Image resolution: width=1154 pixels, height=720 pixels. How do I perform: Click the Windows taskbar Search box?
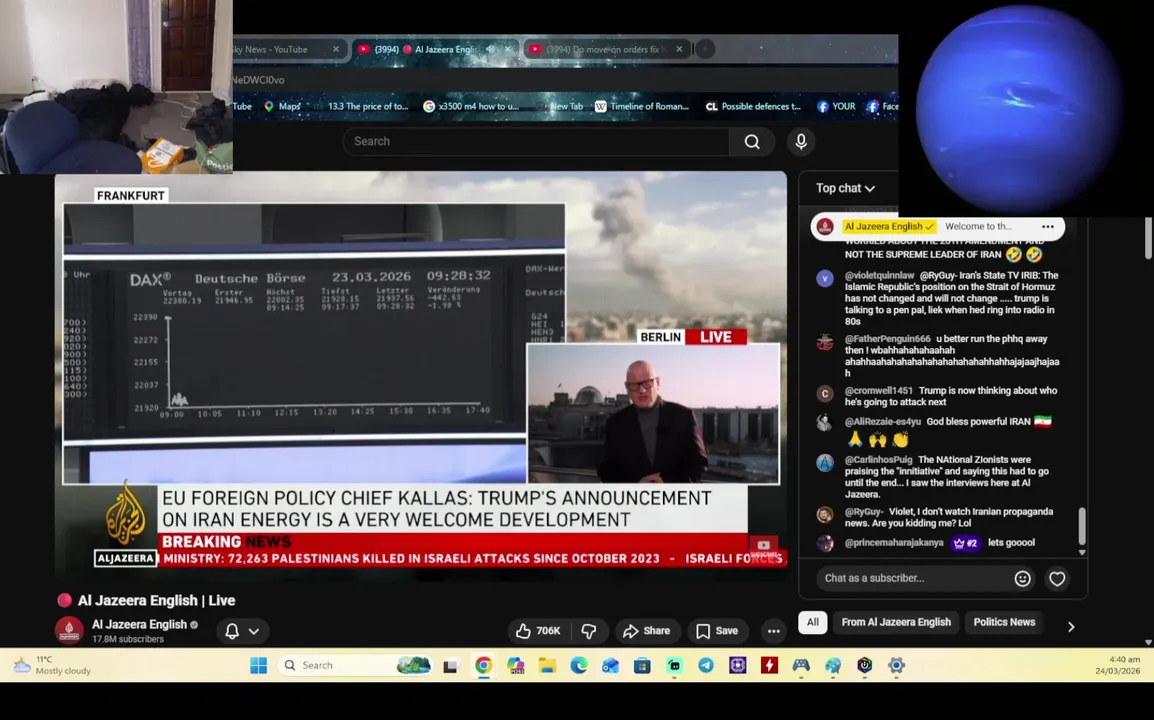click(x=355, y=666)
